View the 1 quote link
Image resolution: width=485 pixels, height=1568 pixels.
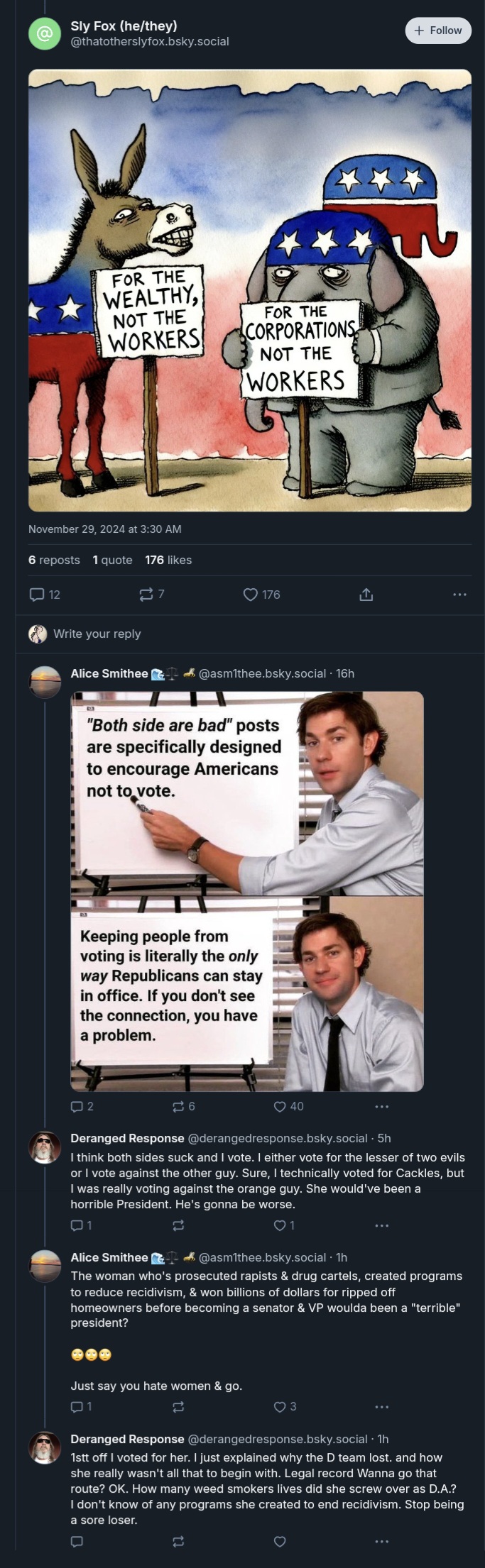112,560
